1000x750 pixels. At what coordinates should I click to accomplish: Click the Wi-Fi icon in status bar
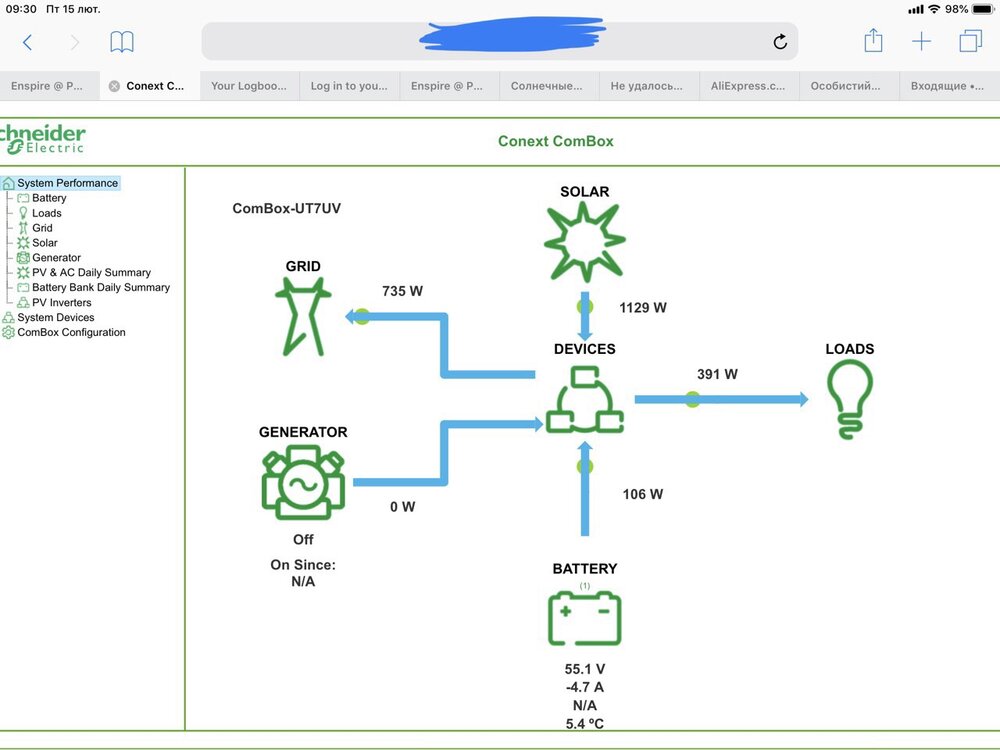934,9
